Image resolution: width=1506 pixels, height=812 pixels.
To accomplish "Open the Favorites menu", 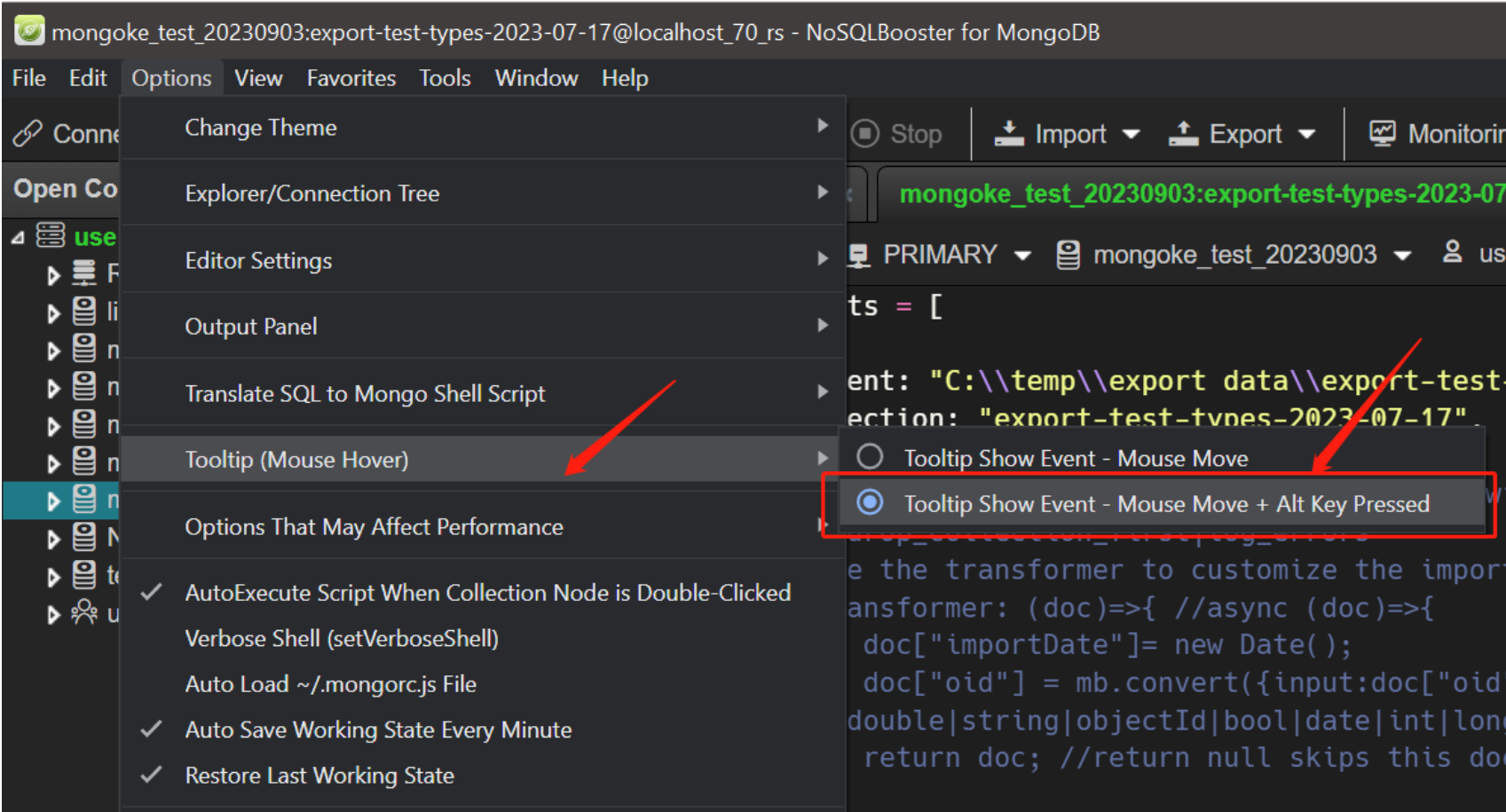I will pos(351,78).
